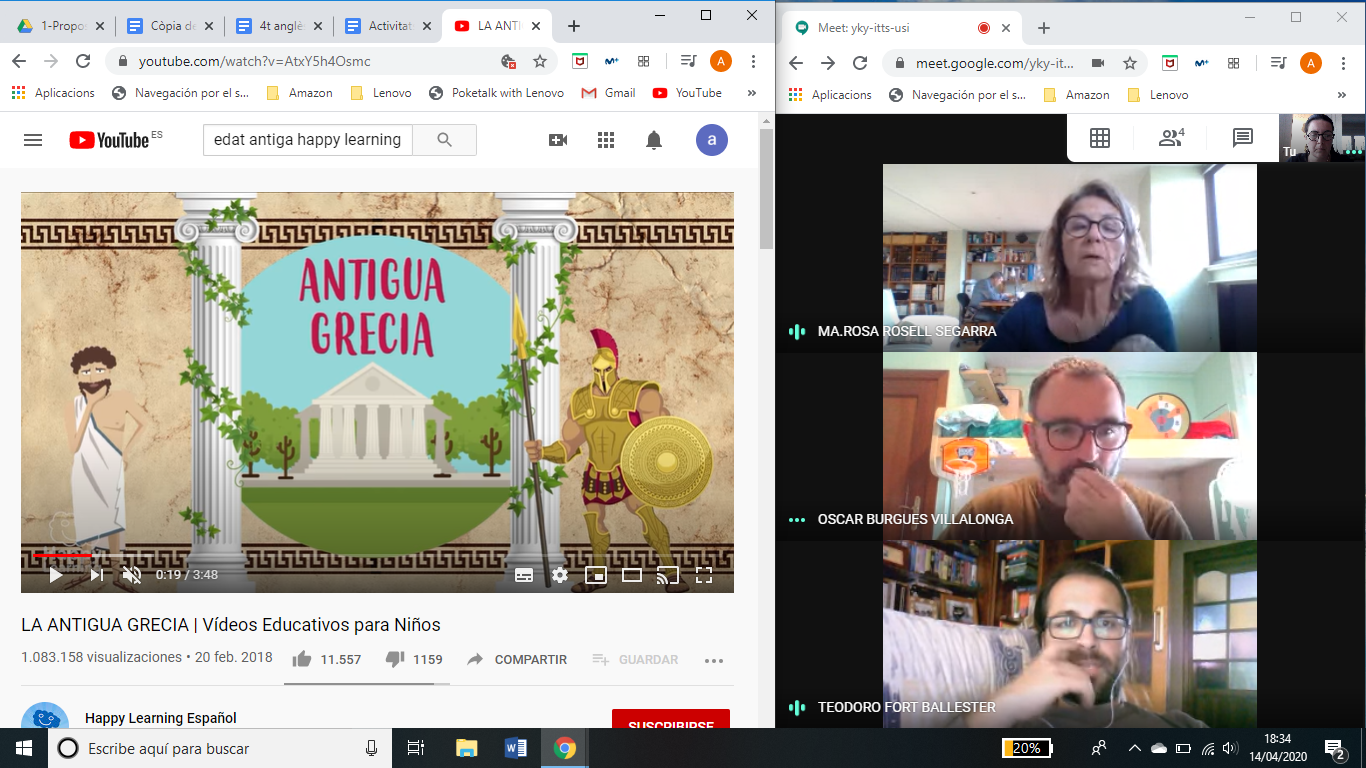The height and width of the screenshot is (768, 1366).
Task: Play the Antigua Grecia video
Action: tap(56, 575)
